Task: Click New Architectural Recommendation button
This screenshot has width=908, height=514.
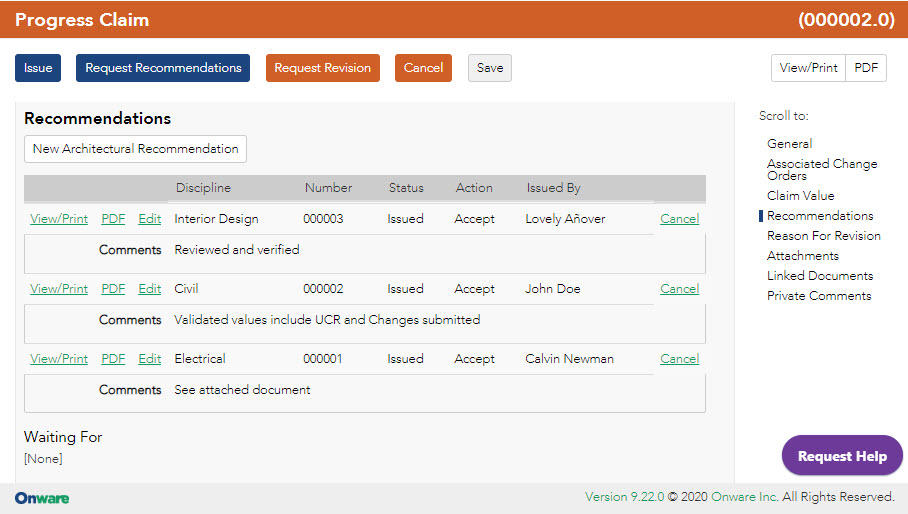Action: [x=136, y=149]
